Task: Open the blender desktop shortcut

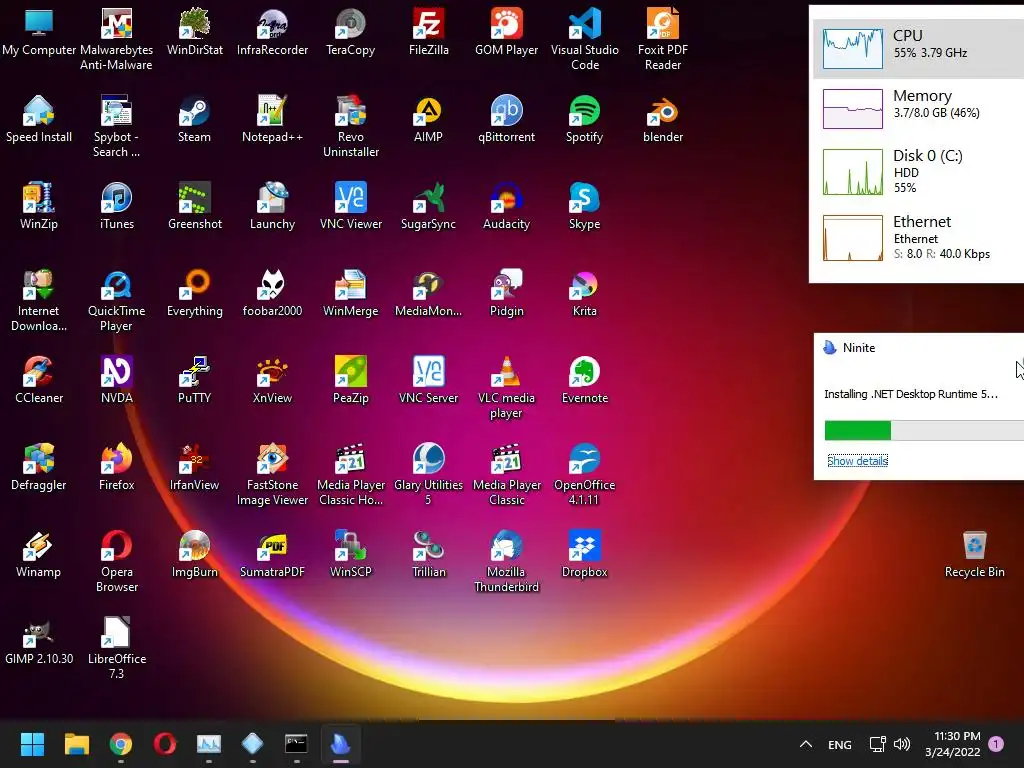Action: point(663,119)
